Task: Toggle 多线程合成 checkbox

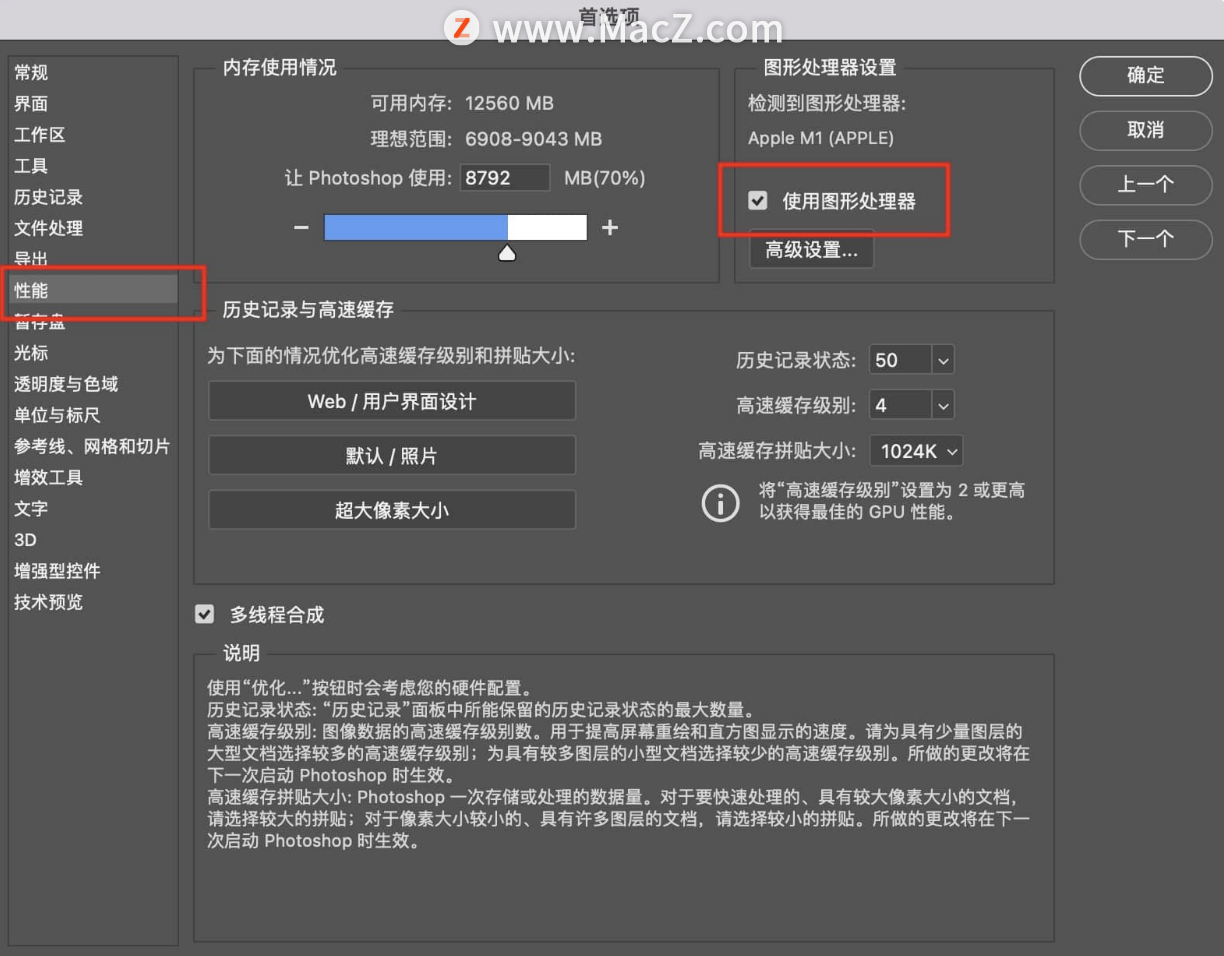Action: [x=205, y=614]
